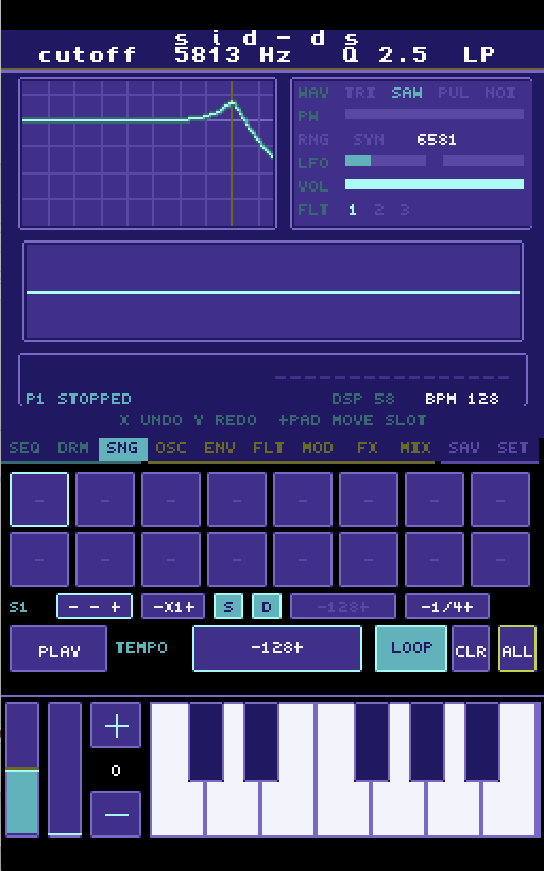Toggle the S button in song row
This screenshot has height=871, width=544.
coord(228,606)
